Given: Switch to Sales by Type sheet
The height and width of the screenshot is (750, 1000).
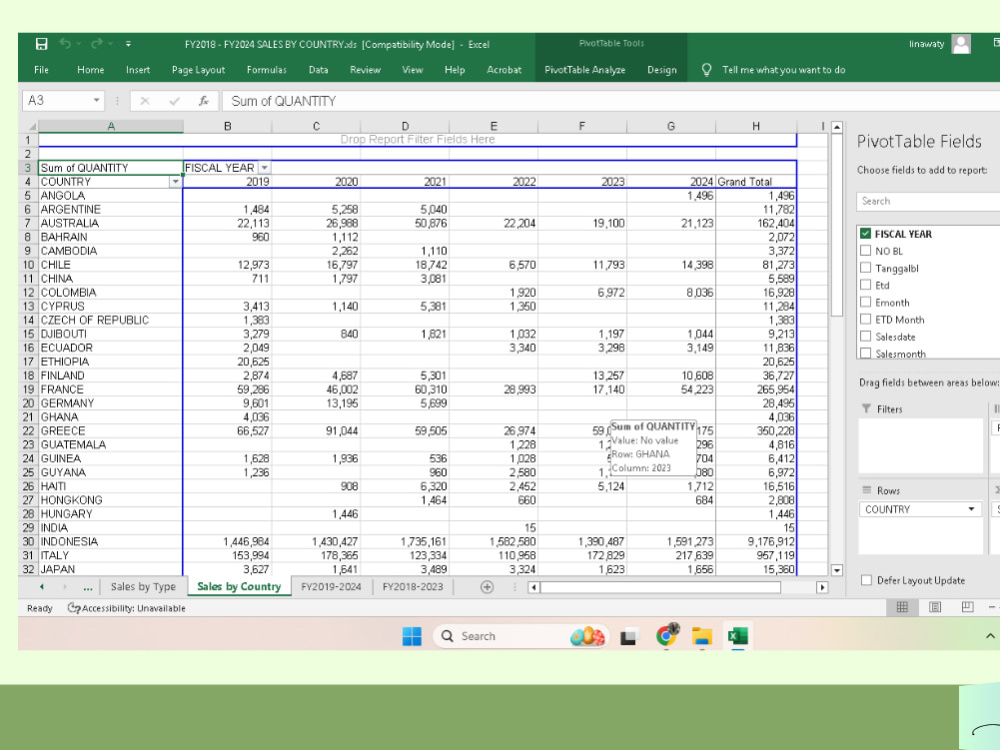Looking at the screenshot, I should point(143,587).
